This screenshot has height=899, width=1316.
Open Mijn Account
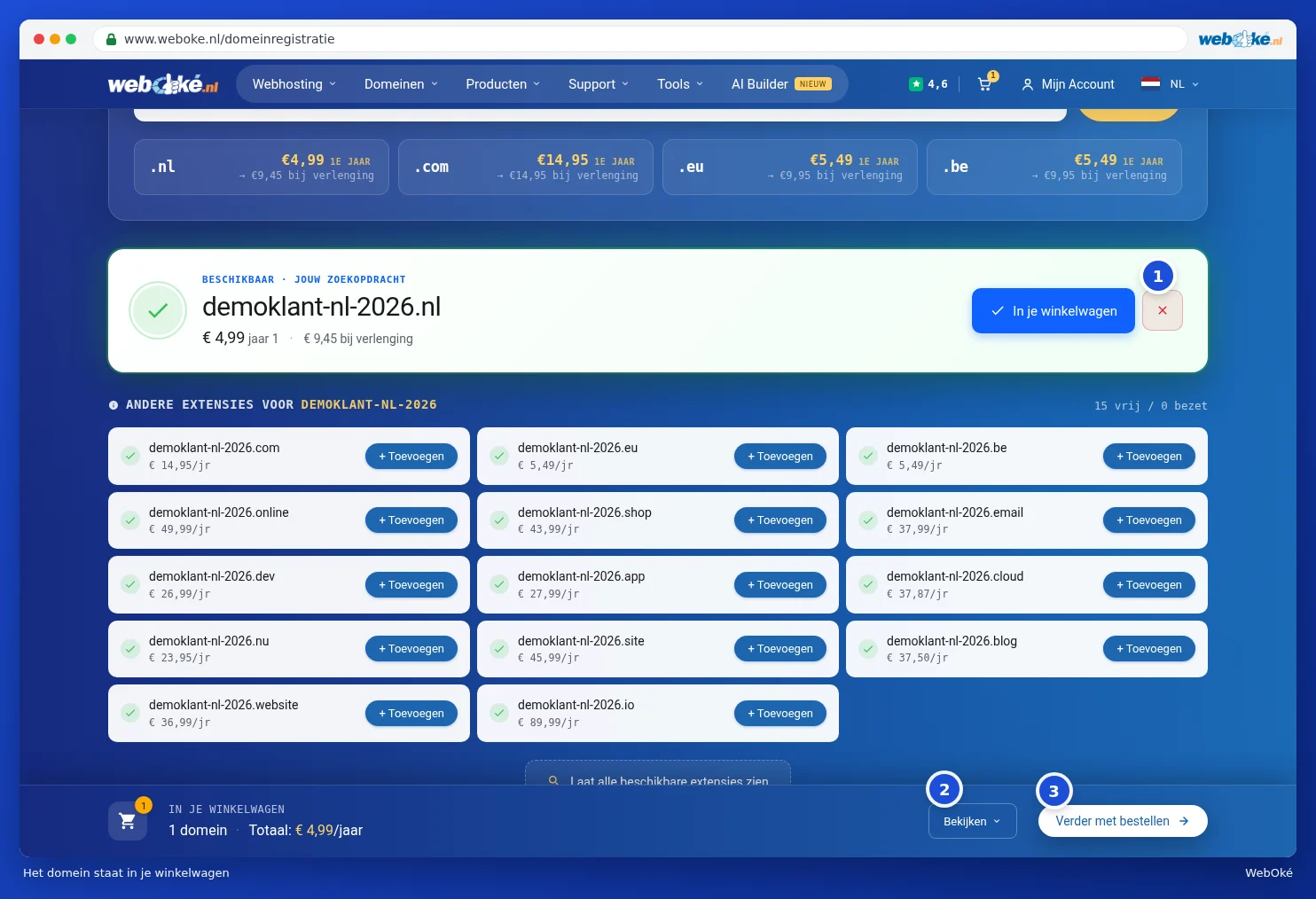1068,84
